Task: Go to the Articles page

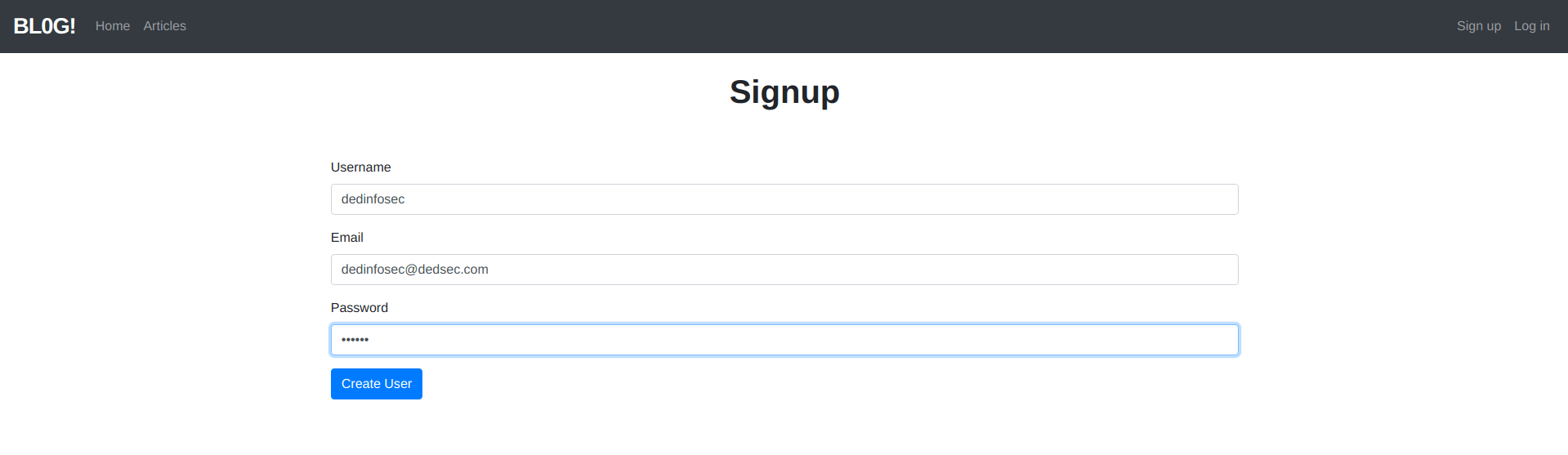Action: pyautogui.click(x=164, y=26)
